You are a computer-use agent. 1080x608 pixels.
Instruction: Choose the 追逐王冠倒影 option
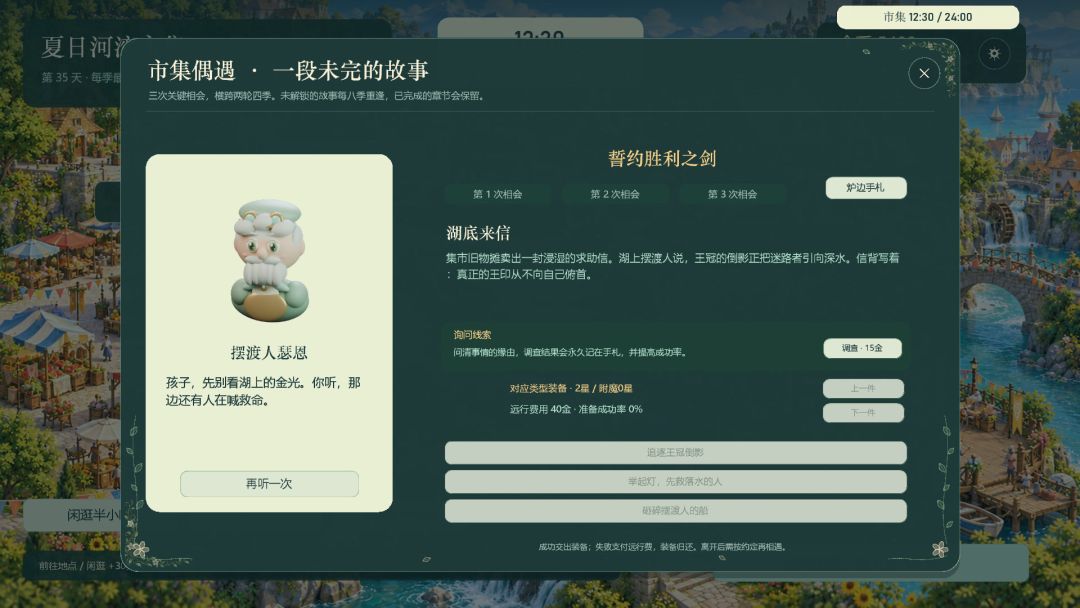point(676,453)
